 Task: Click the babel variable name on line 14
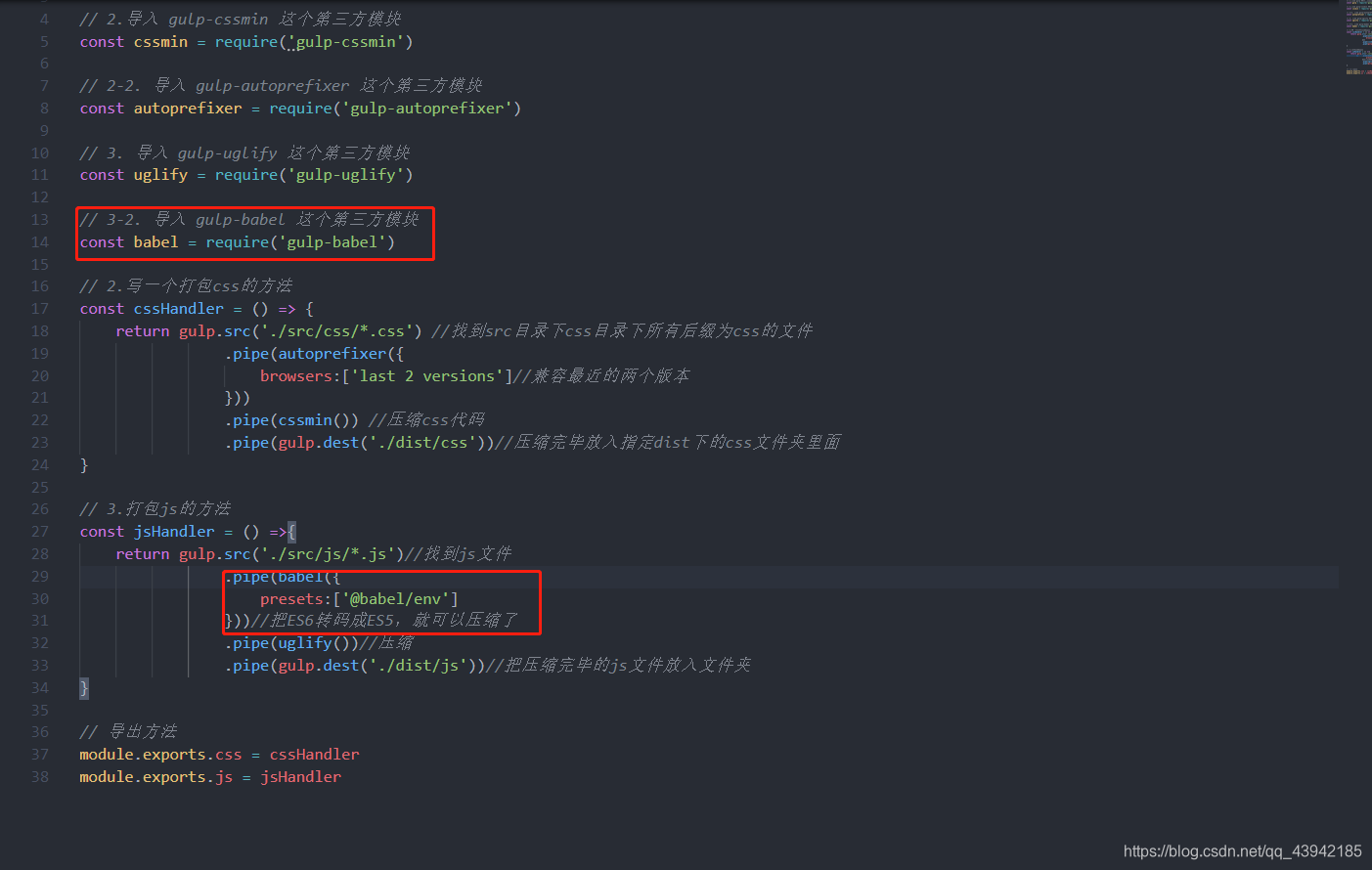[156, 242]
